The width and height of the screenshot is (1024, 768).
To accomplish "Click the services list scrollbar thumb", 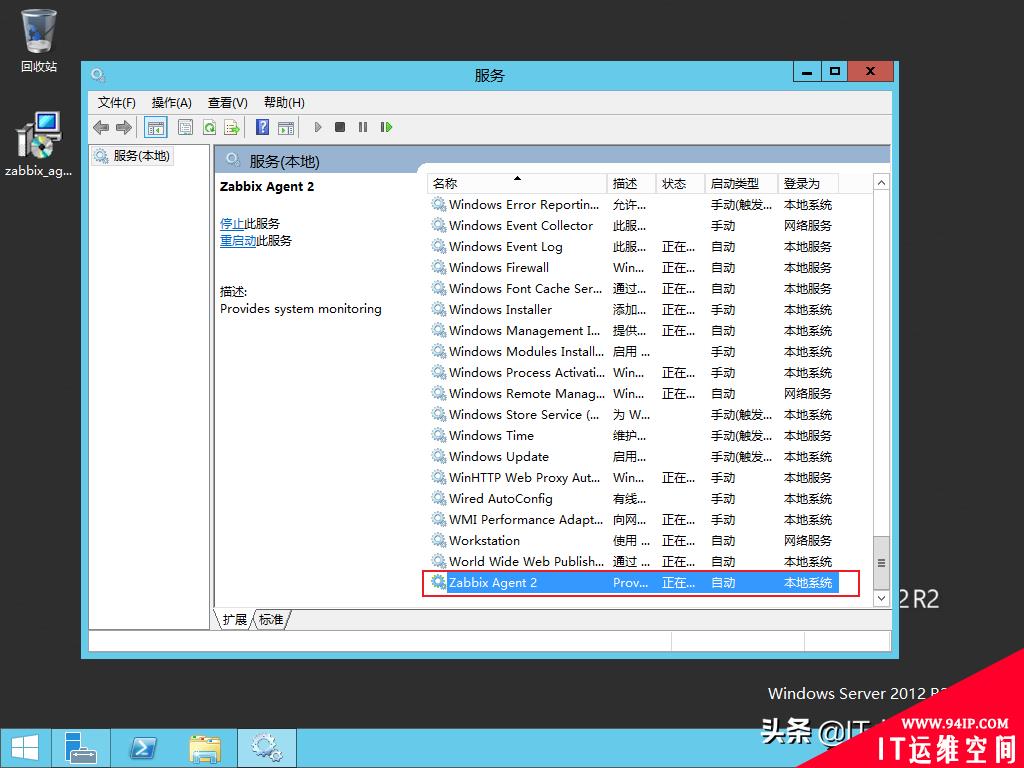I will pyautogui.click(x=881, y=563).
